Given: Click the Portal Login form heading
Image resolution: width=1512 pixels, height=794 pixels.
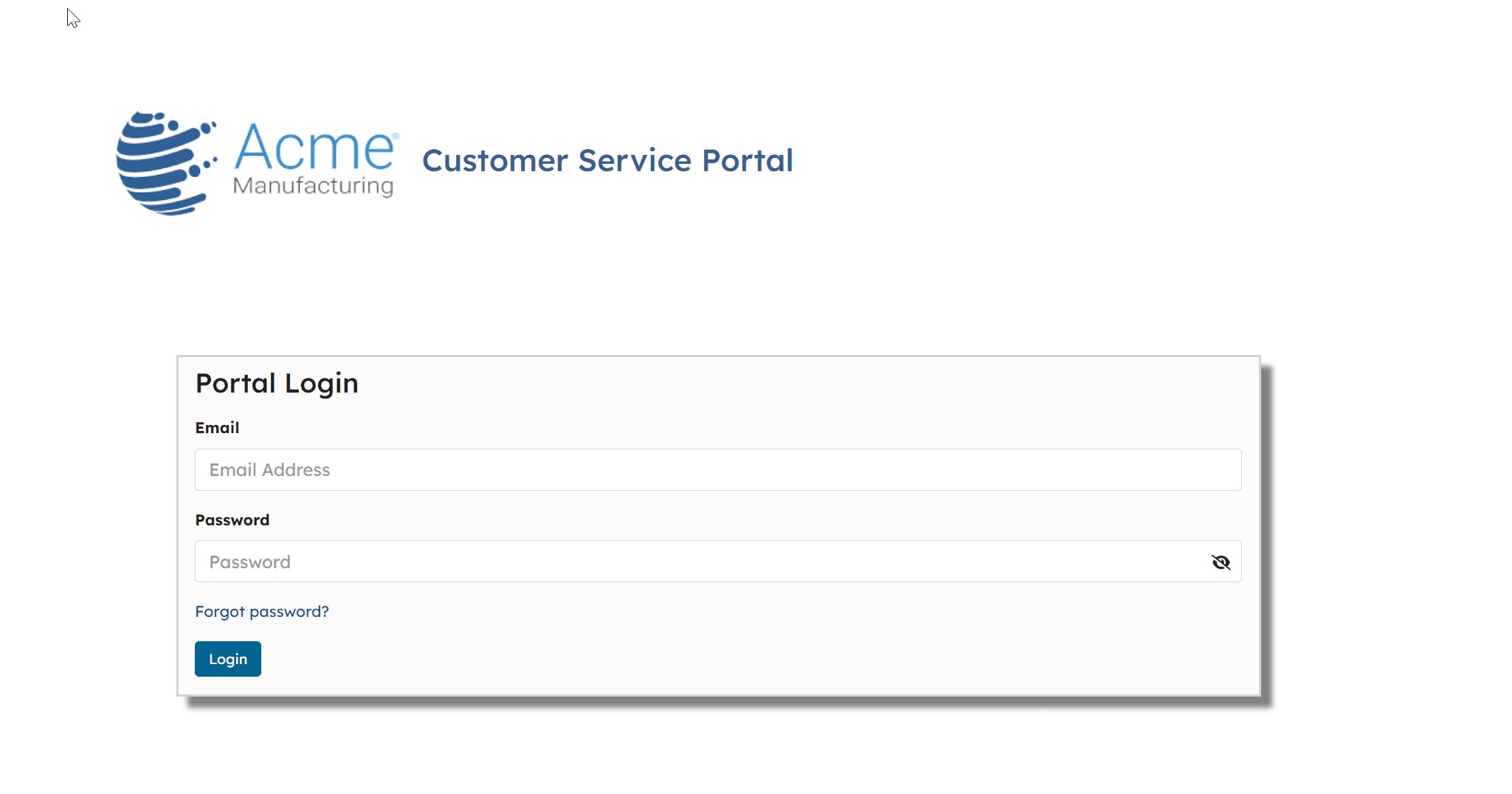Looking at the screenshot, I should click(277, 384).
